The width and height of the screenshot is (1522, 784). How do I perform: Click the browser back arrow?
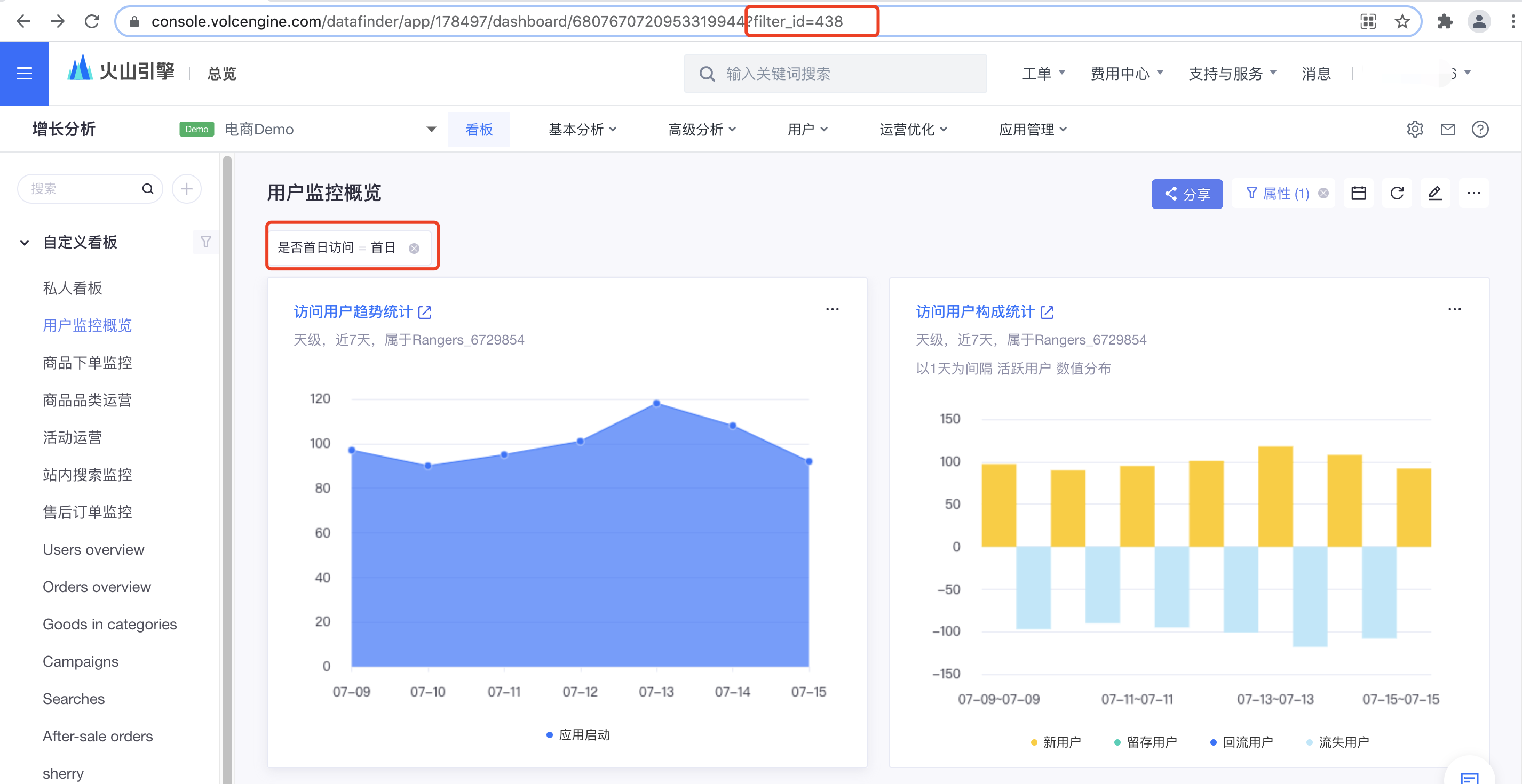click(x=23, y=22)
